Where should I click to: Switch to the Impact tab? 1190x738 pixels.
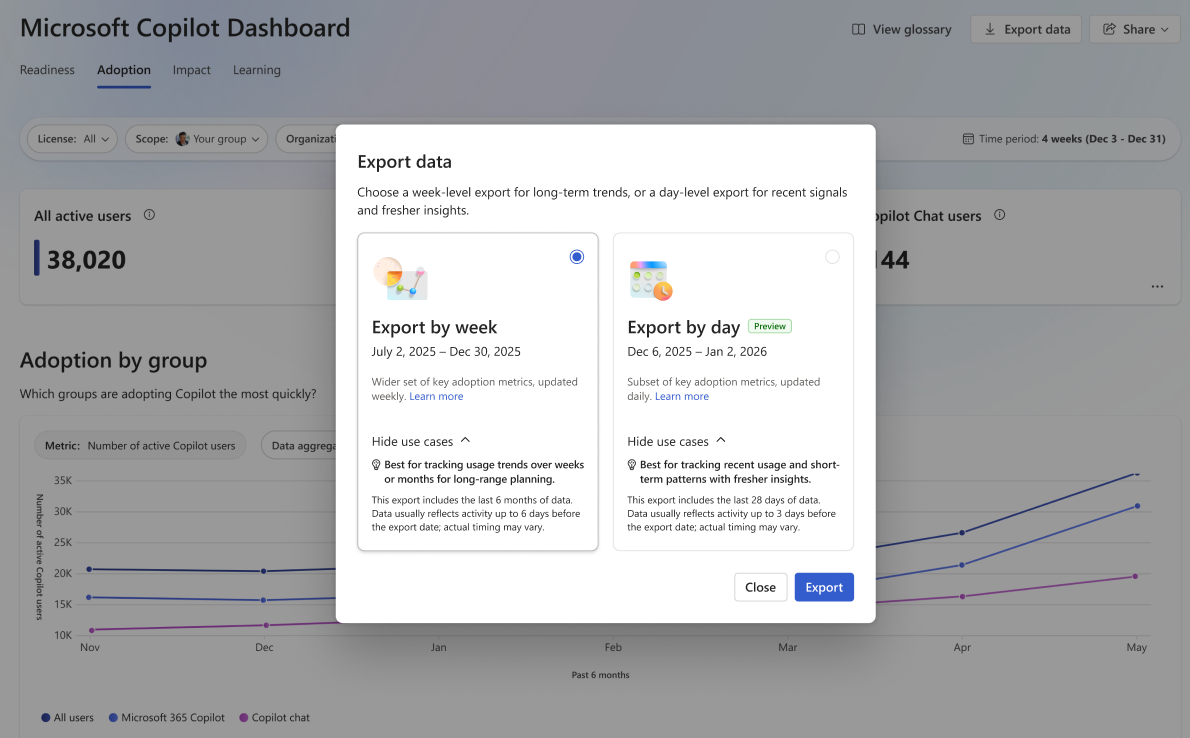tap(191, 70)
